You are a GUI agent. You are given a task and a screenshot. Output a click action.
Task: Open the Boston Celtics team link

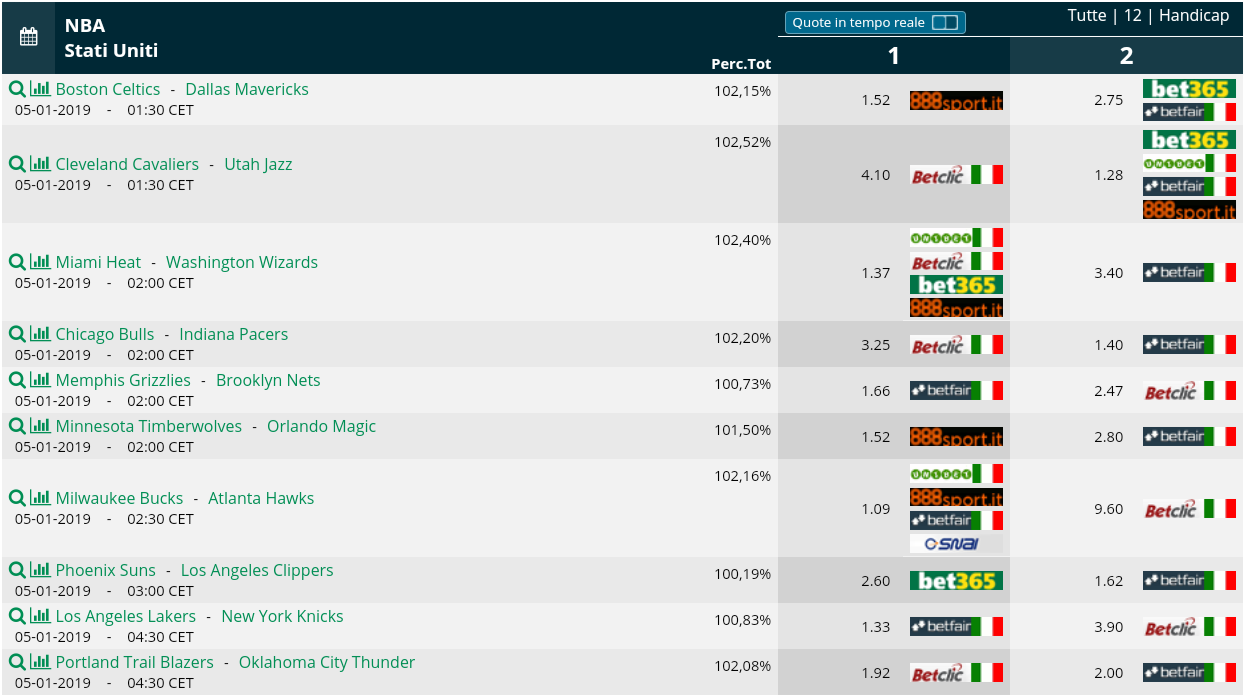[108, 89]
